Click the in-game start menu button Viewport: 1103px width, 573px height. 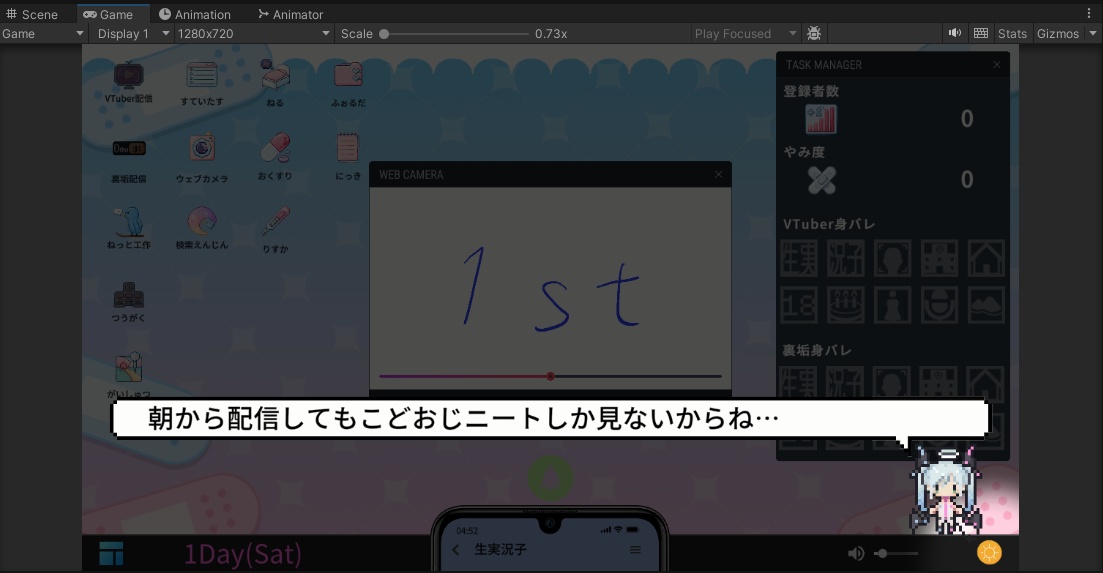[111, 553]
